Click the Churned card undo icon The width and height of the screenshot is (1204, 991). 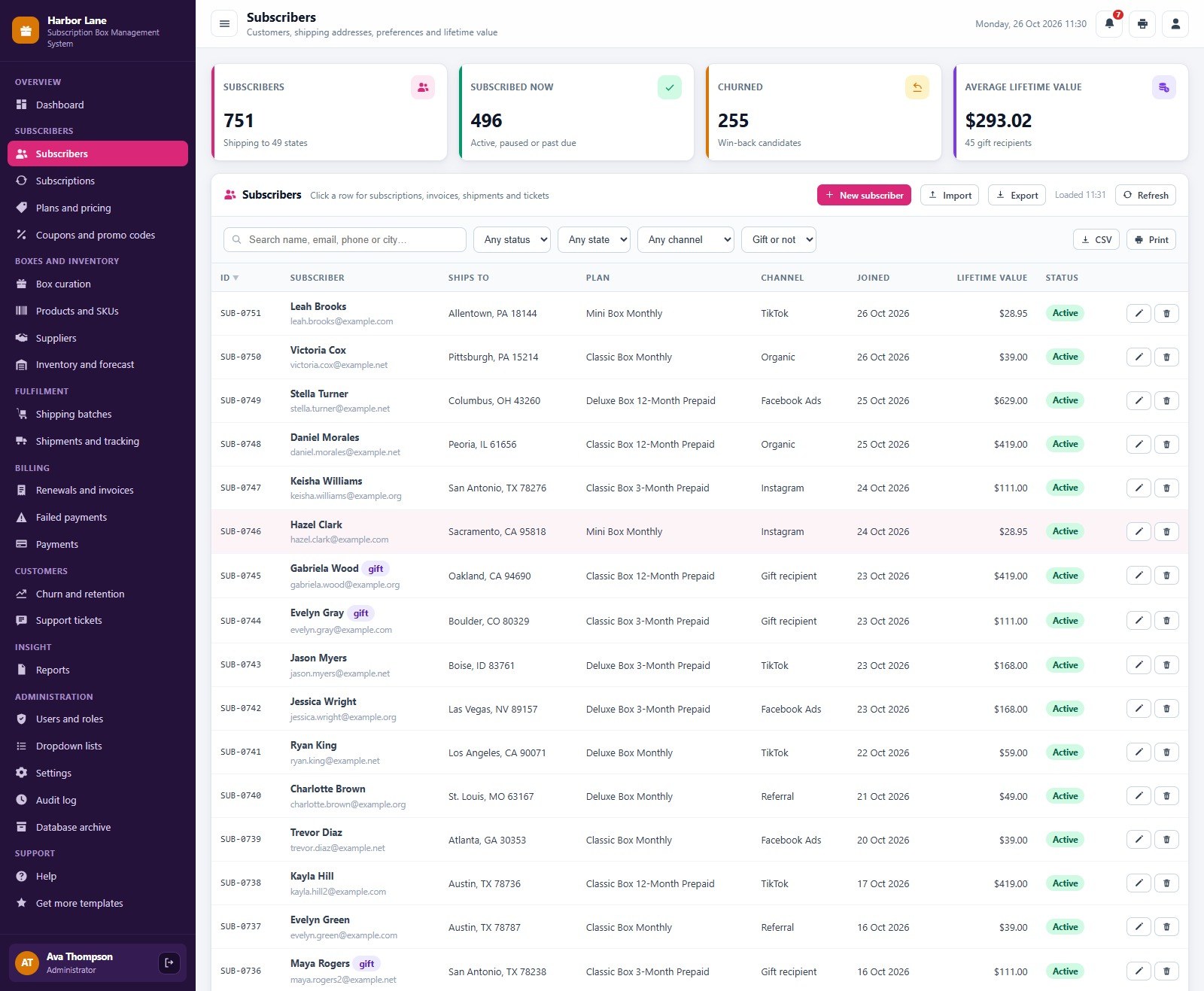tap(917, 87)
